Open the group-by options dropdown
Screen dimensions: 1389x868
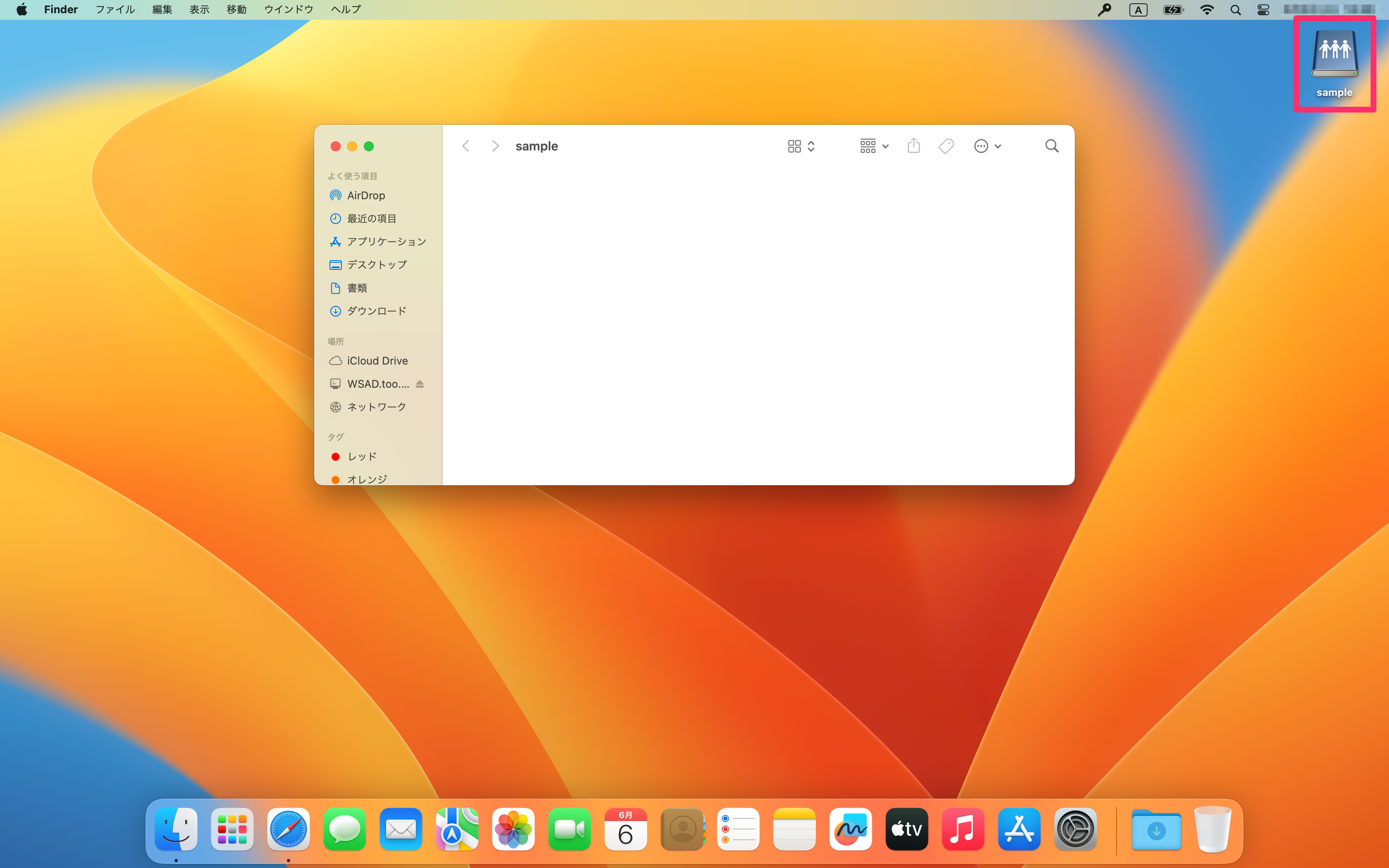pyautogui.click(x=874, y=146)
